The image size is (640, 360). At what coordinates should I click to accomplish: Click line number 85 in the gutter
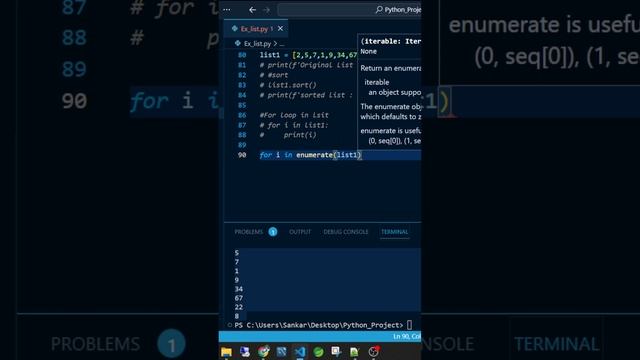(242, 105)
